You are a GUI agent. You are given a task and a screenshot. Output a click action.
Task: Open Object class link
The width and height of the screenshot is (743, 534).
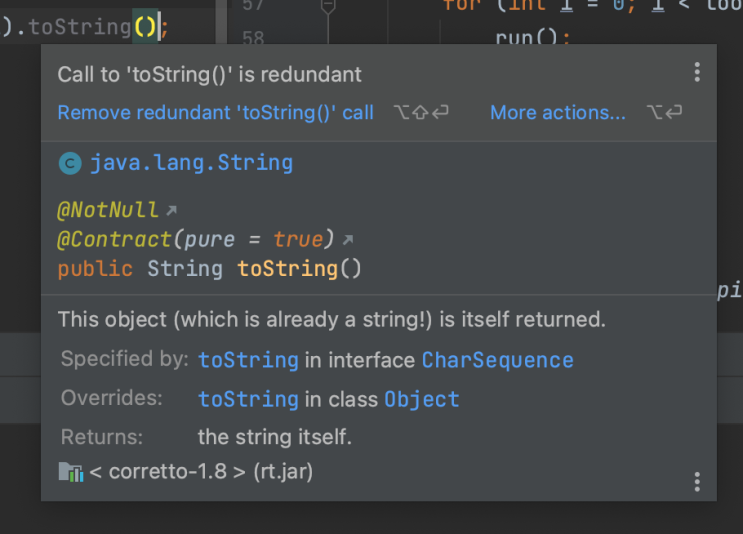pos(422,399)
